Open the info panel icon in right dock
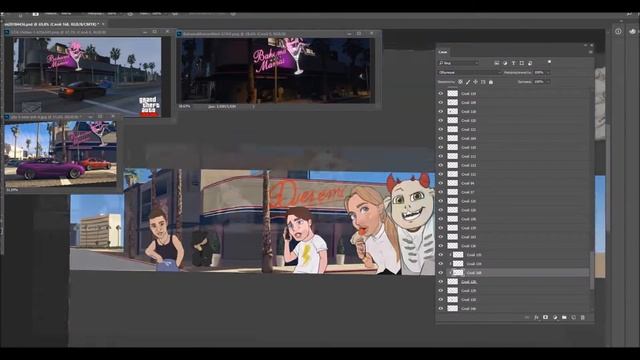The height and width of the screenshot is (360, 640). (618, 31)
